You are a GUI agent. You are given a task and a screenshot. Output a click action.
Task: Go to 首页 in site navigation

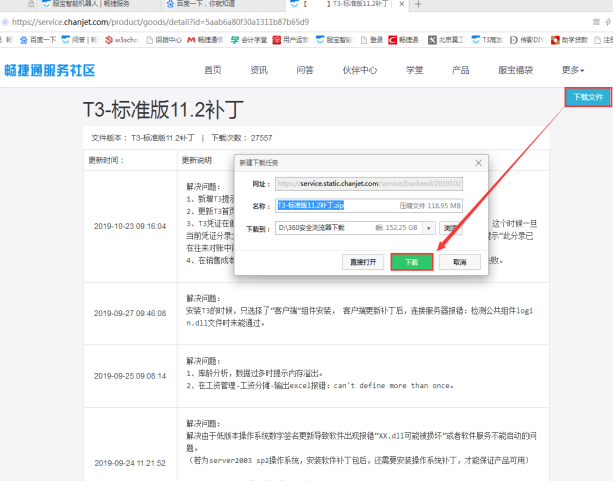[213, 70]
